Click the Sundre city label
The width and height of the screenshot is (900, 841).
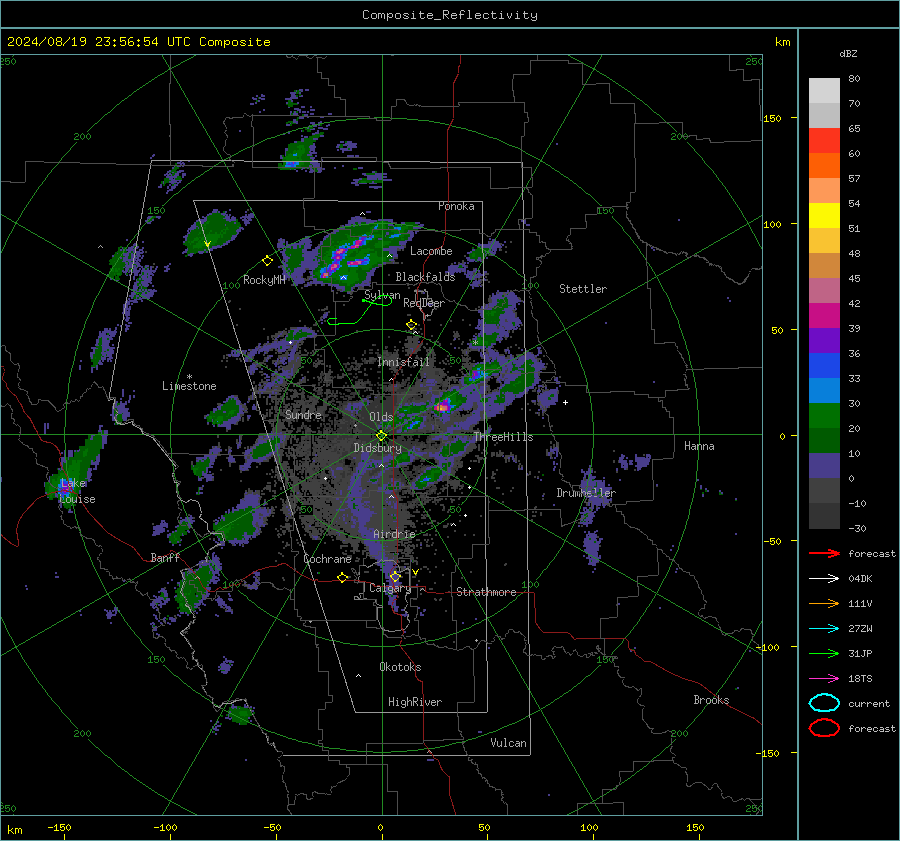click(x=303, y=414)
